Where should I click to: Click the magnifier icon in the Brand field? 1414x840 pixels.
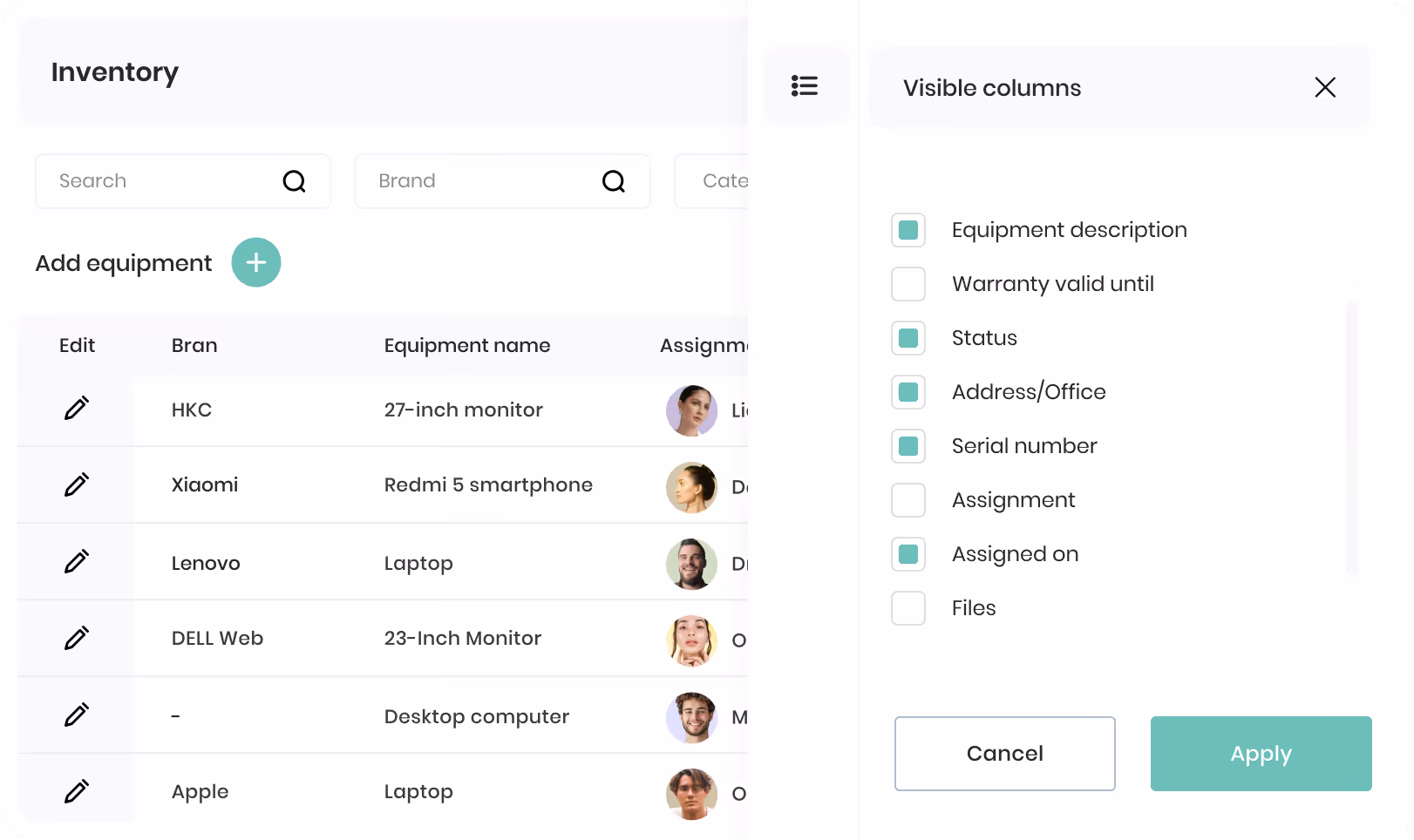(x=614, y=181)
